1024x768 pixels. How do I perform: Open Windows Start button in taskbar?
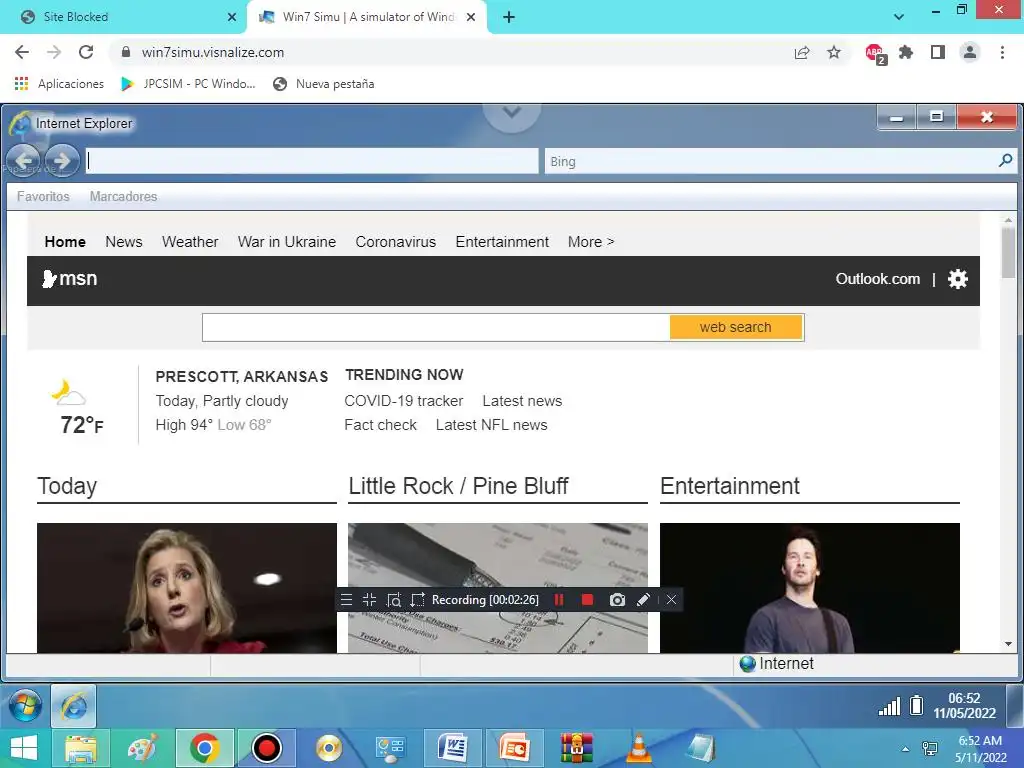[24, 748]
